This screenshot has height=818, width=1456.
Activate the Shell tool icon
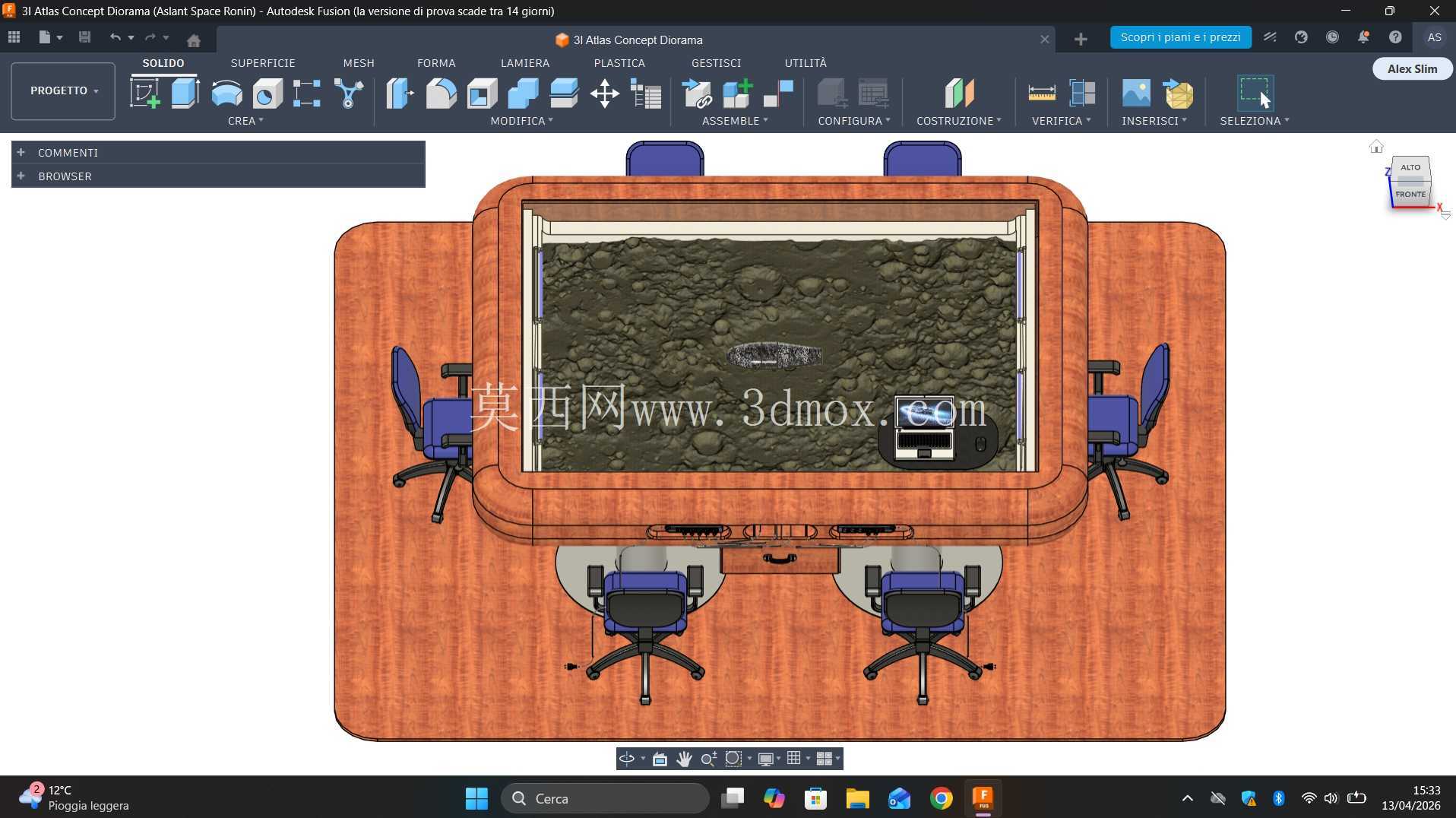[482, 94]
